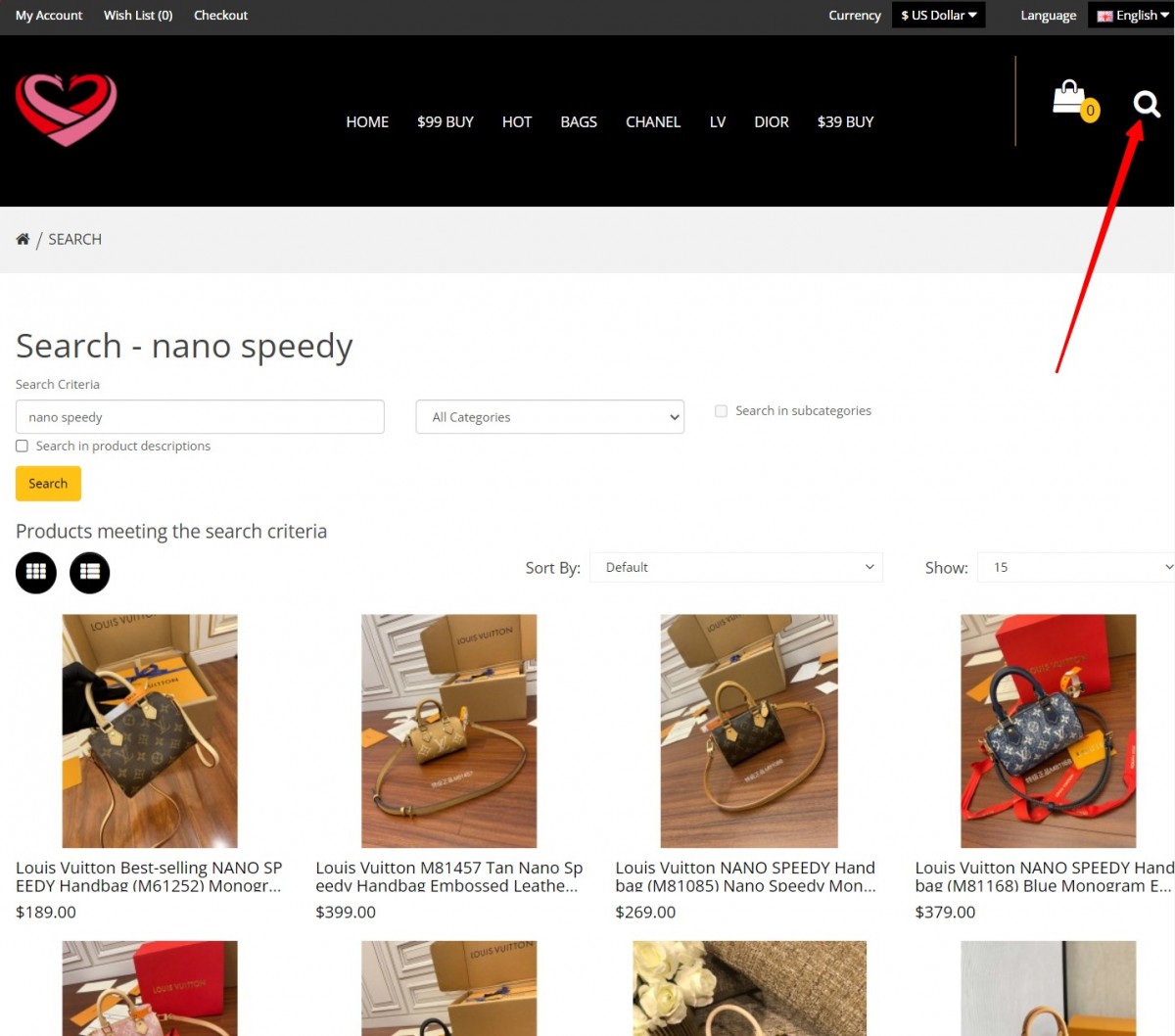1175x1036 pixels.
Task: Open the CHANEL menu item
Action: (x=653, y=121)
